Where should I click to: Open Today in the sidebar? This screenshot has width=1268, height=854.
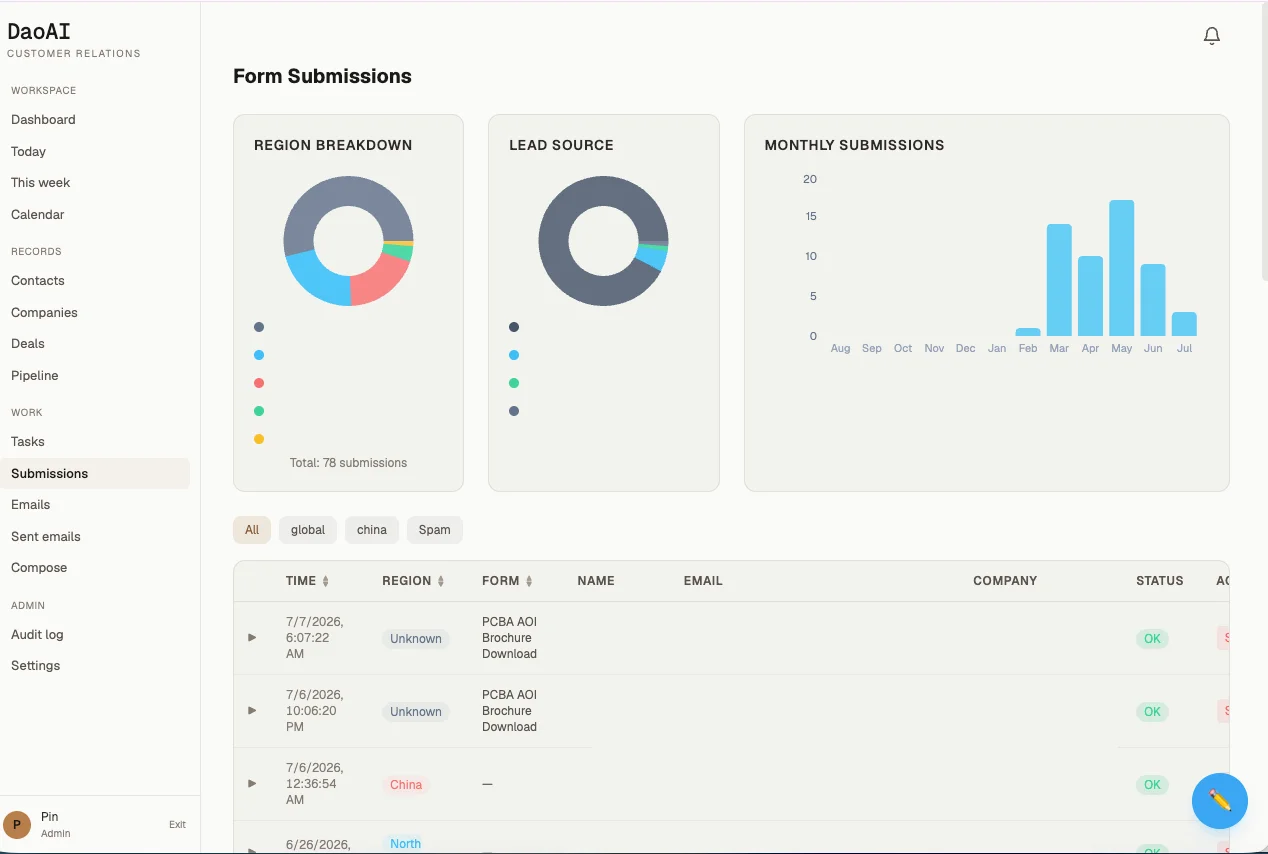(28, 151)
